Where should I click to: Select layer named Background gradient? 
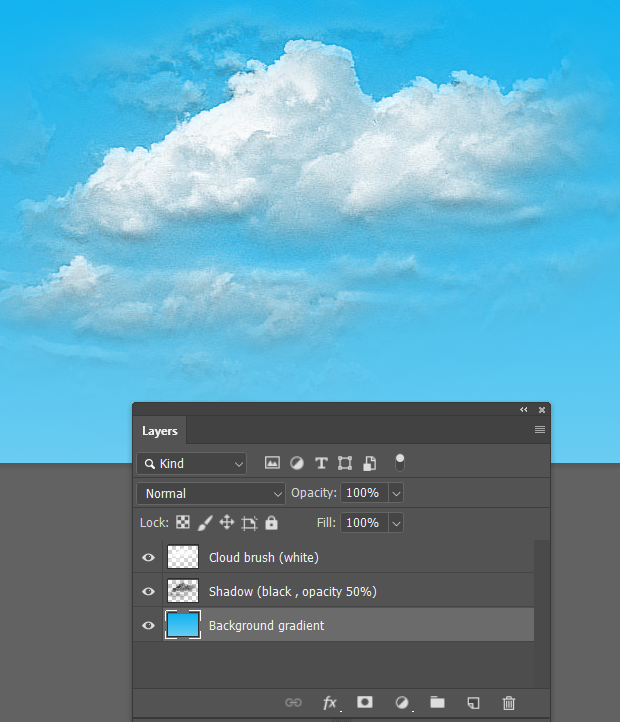[267, 625]
